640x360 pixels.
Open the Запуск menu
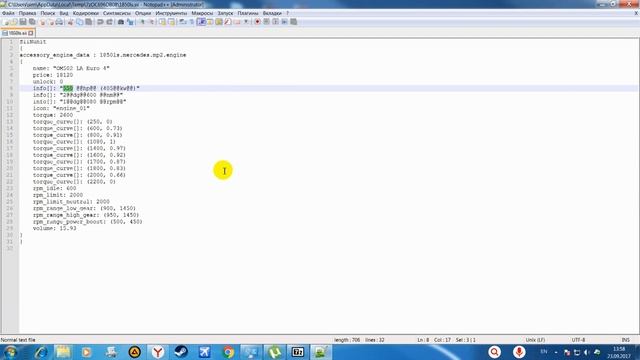coord(225,13)
